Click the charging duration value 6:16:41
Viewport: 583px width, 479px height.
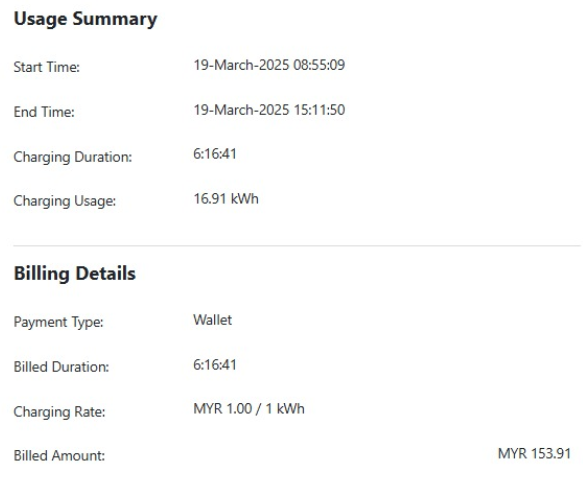(x=215, y=154)
